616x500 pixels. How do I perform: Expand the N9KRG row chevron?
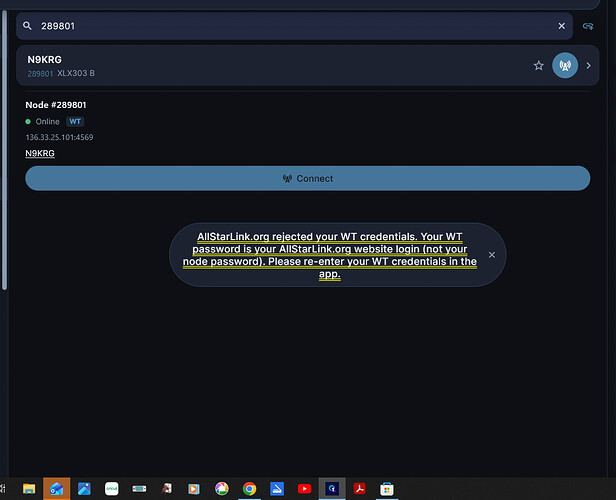pyautogui.click(x=588, y=66)
